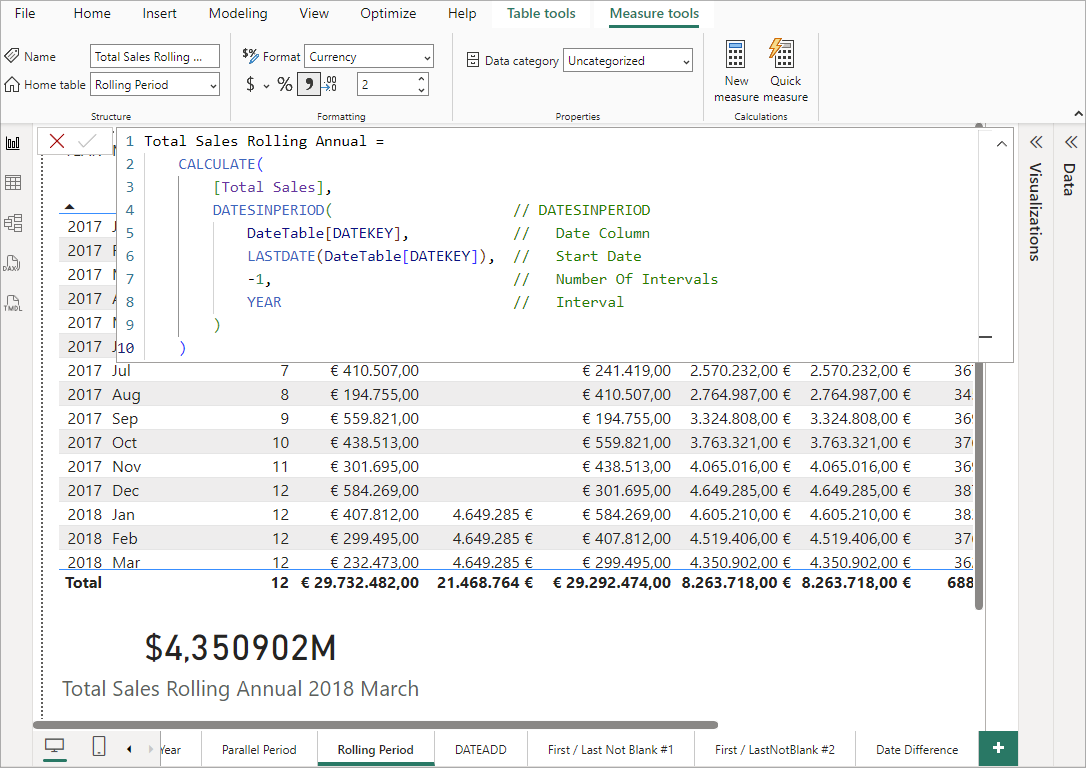
Task: Switch to mobile layout icon
Action: pos(99,746)
